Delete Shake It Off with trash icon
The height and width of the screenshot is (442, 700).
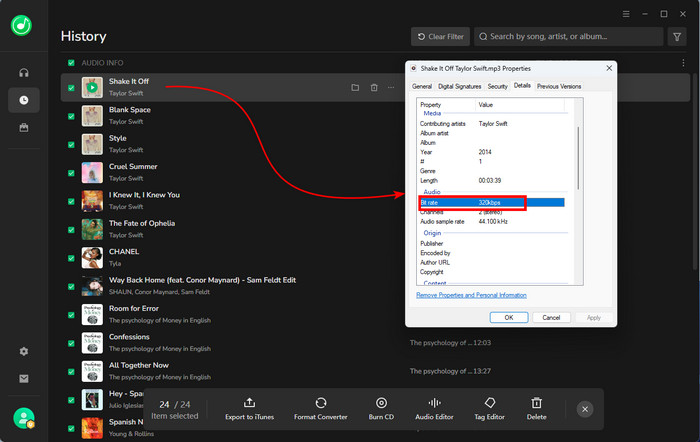(x=374, y=88)
